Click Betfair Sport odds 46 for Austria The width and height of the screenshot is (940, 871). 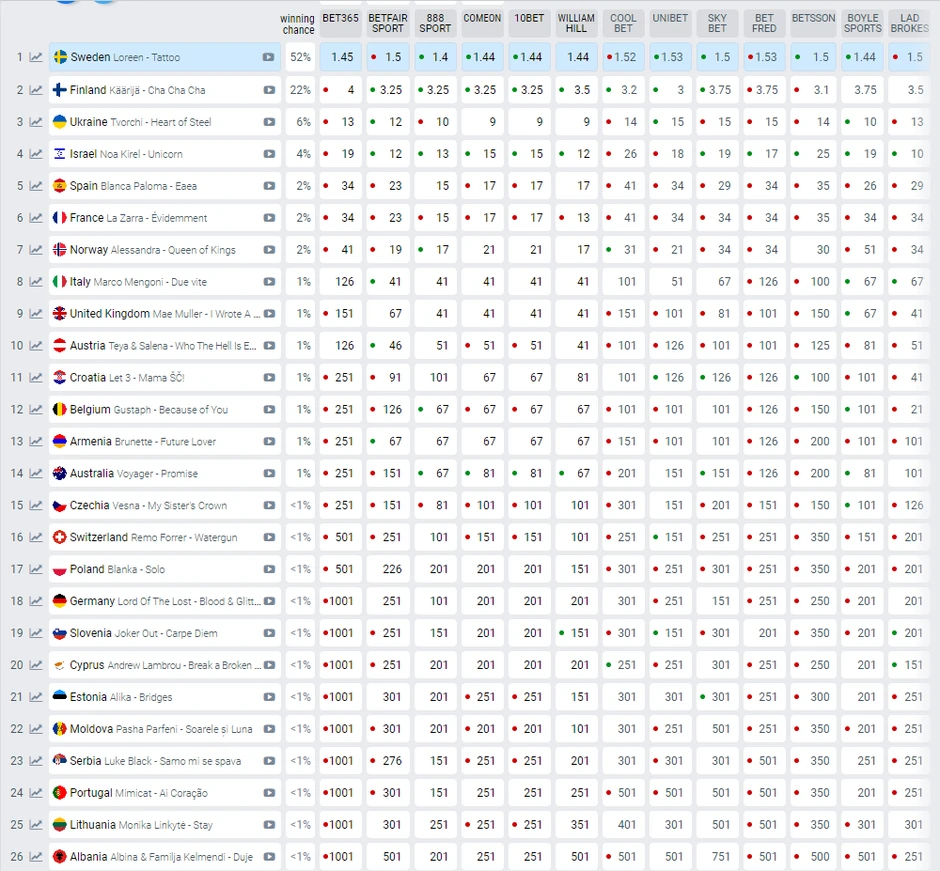coord(388,345)
